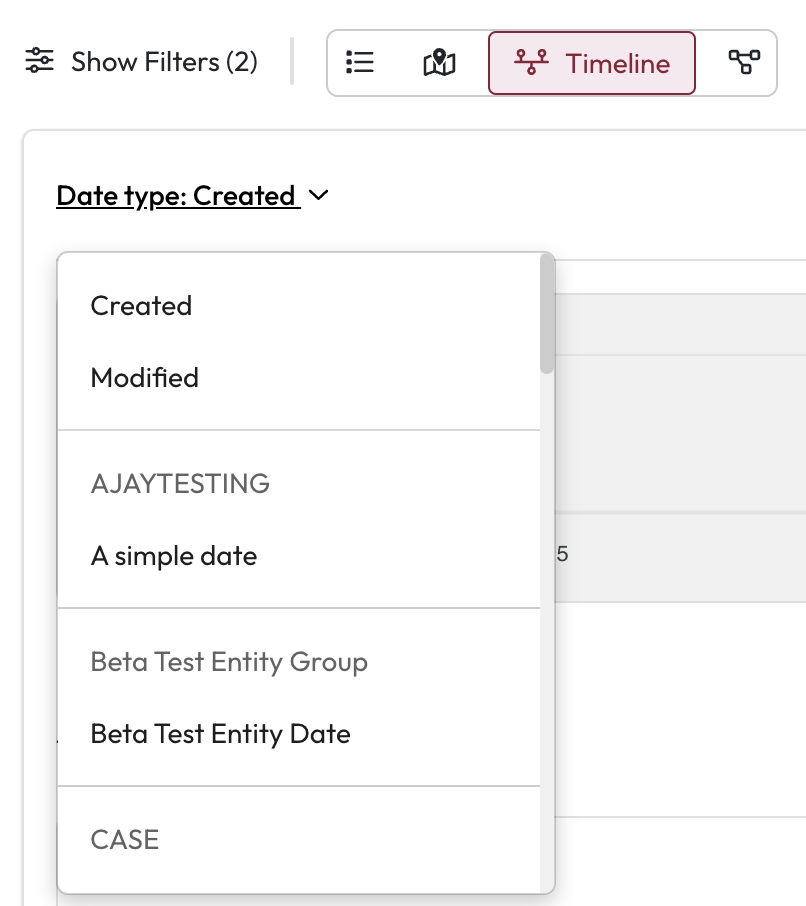Image resolution: width=806 pixels, height=906 pixels.
Task: Switch to the list view icon
Action: (x=359, y=63)
